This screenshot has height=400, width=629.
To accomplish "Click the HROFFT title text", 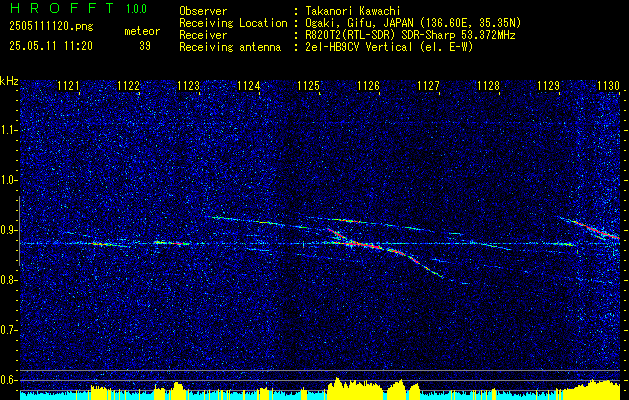I will 63,8.
